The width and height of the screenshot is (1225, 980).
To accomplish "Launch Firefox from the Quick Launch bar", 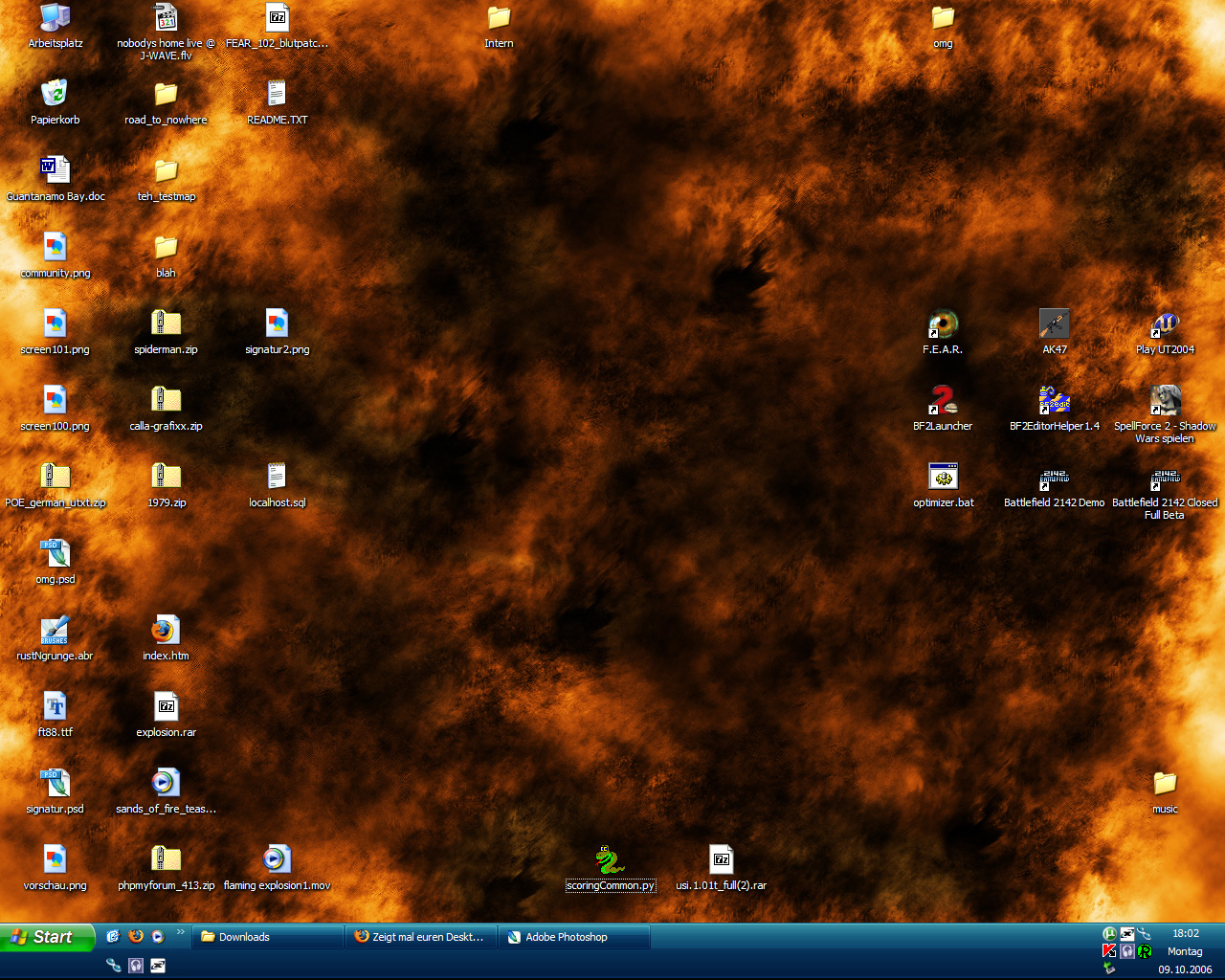I will (136, 937).
